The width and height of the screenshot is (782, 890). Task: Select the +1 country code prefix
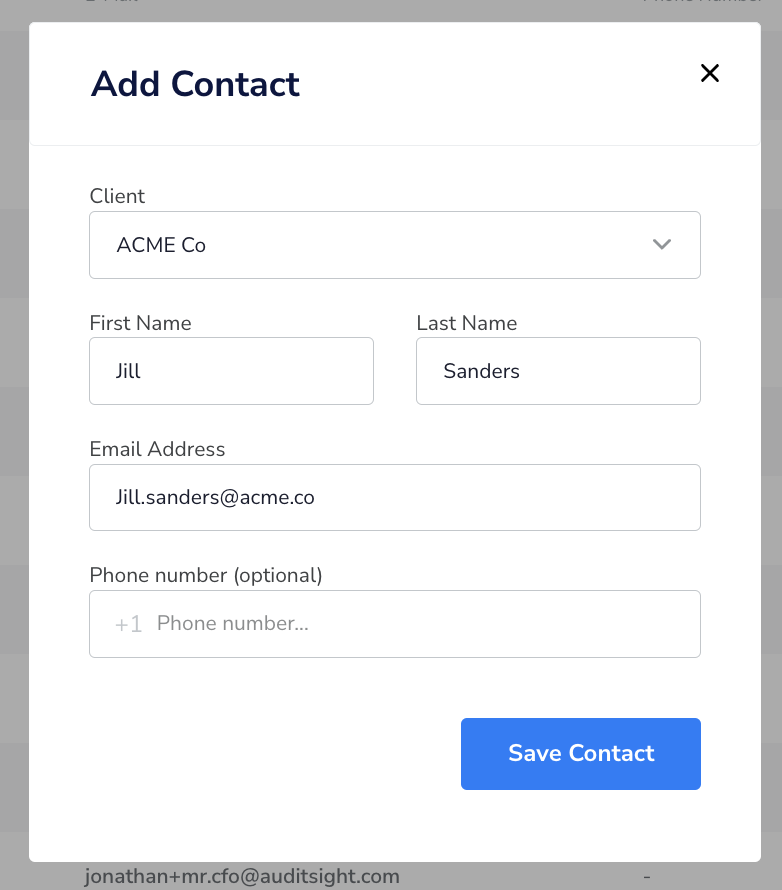click(x=128, y=624)
